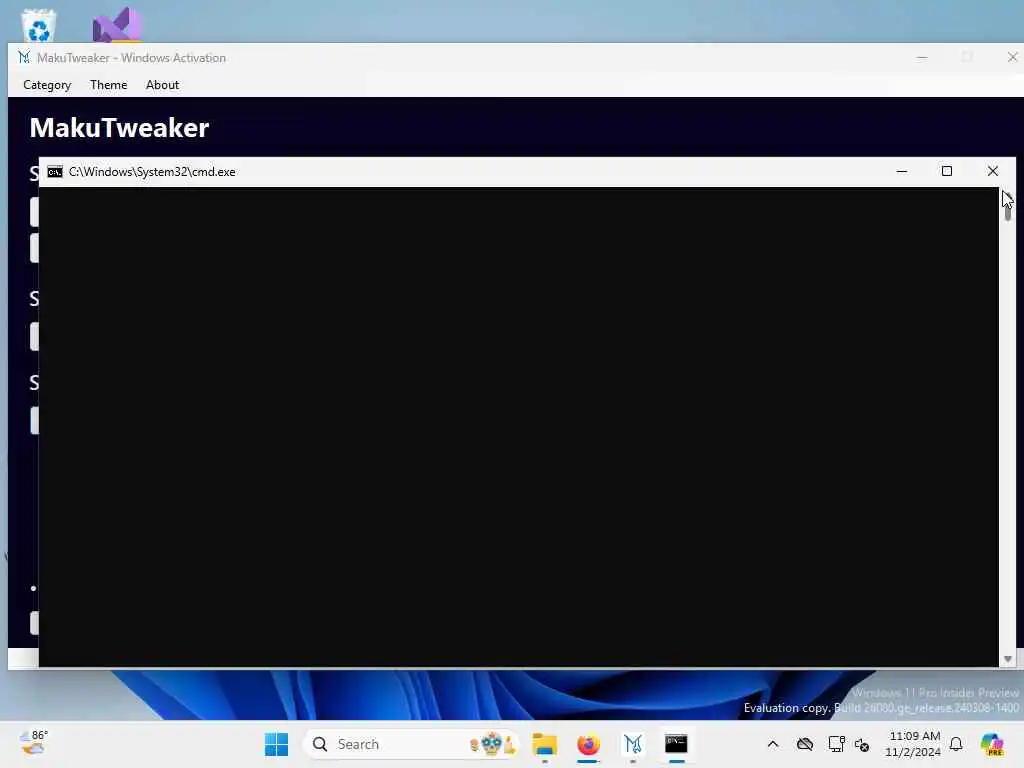Image resolution: width=1024 pixels, height=768 pixels.
Task: Close the MakuTweaker window
Action: [1012, 57]
